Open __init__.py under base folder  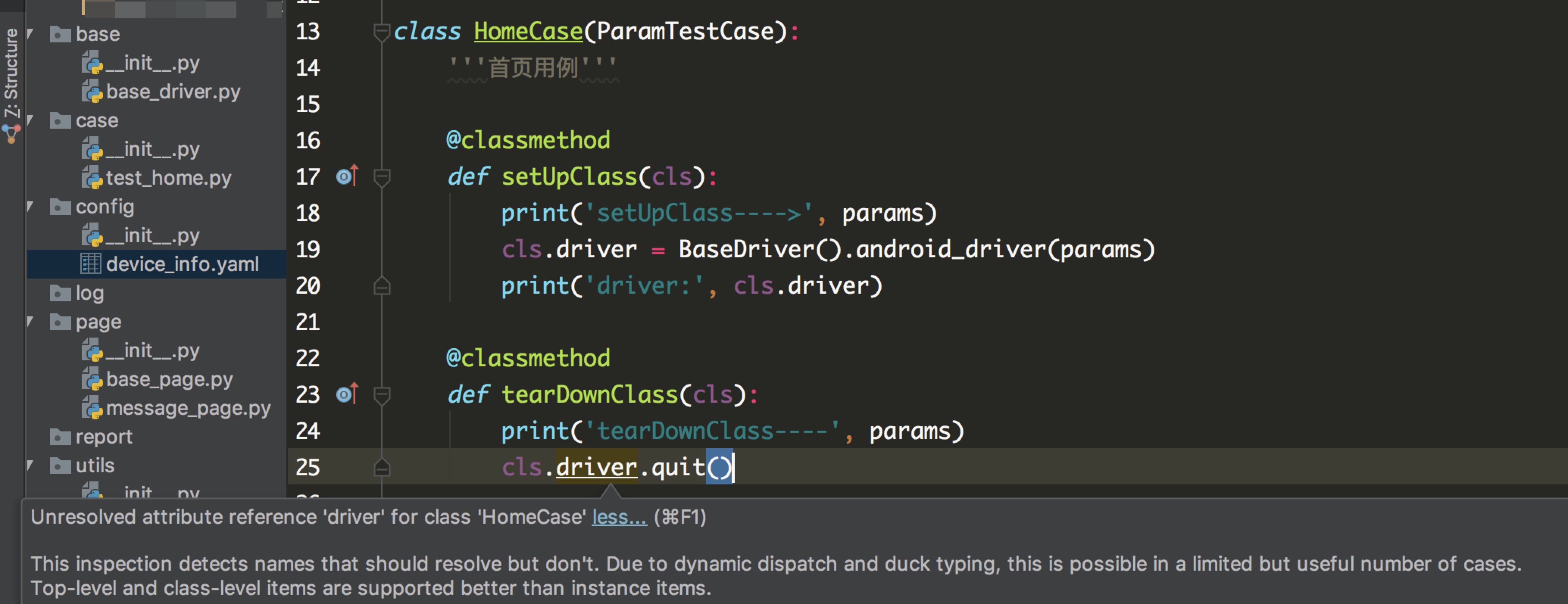click(152, 63)
